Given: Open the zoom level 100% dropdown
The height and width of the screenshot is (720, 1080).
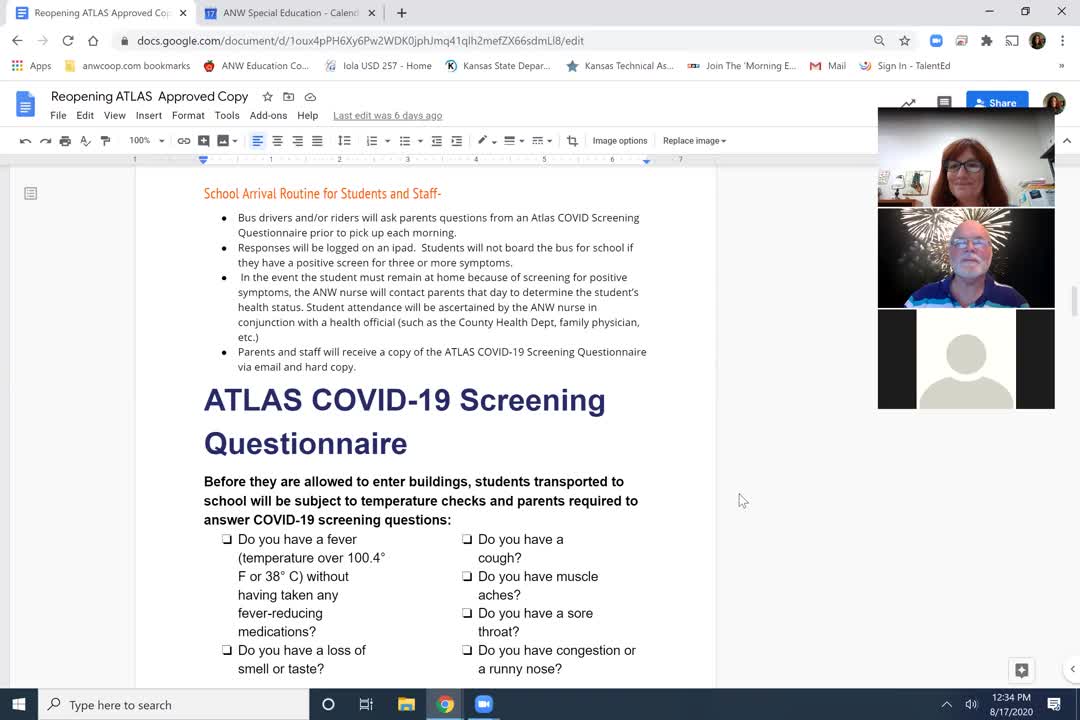Looking at the screenshot, I should 147,141.
